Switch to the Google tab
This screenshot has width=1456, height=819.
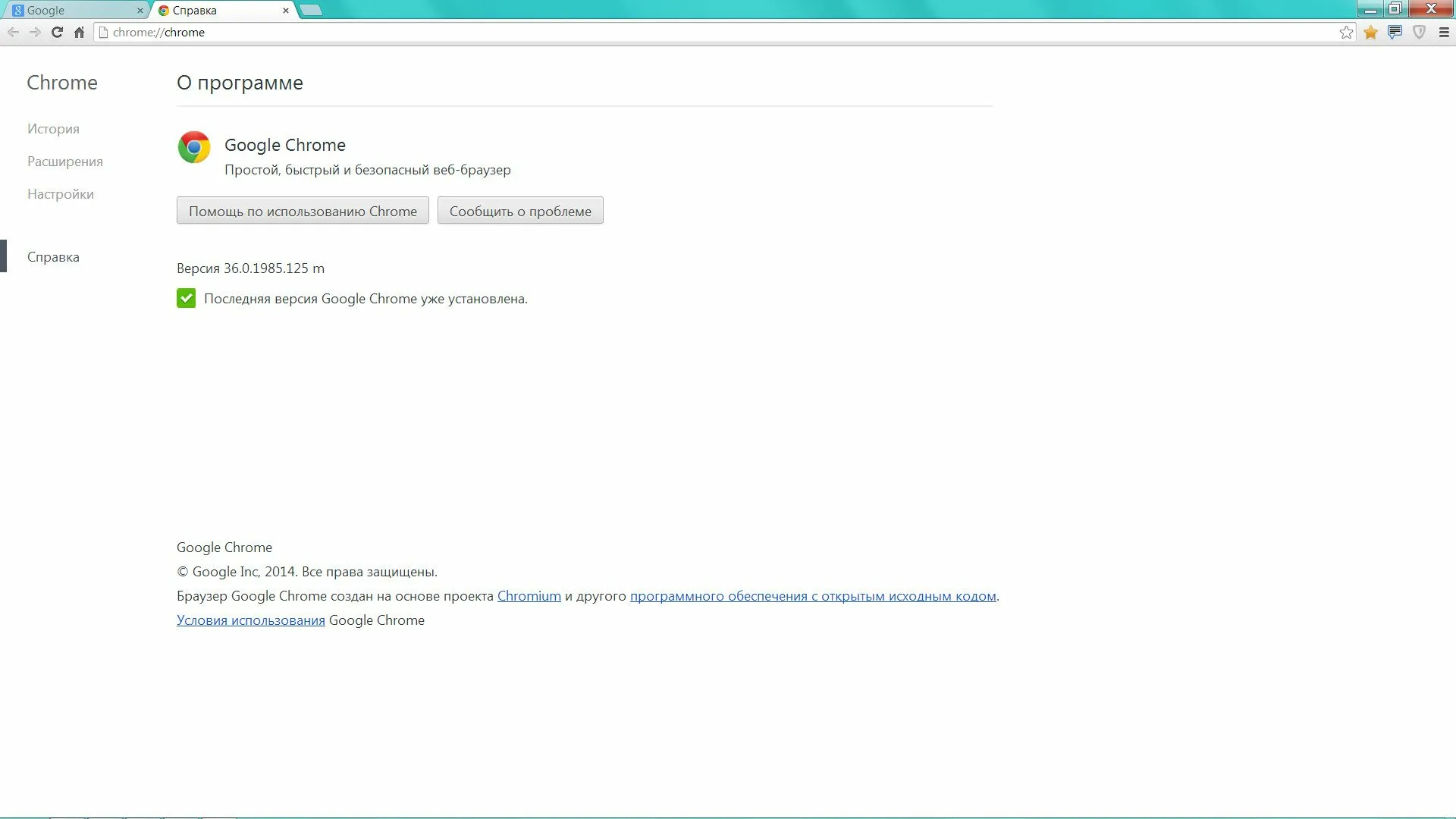[x=68, y=11]
